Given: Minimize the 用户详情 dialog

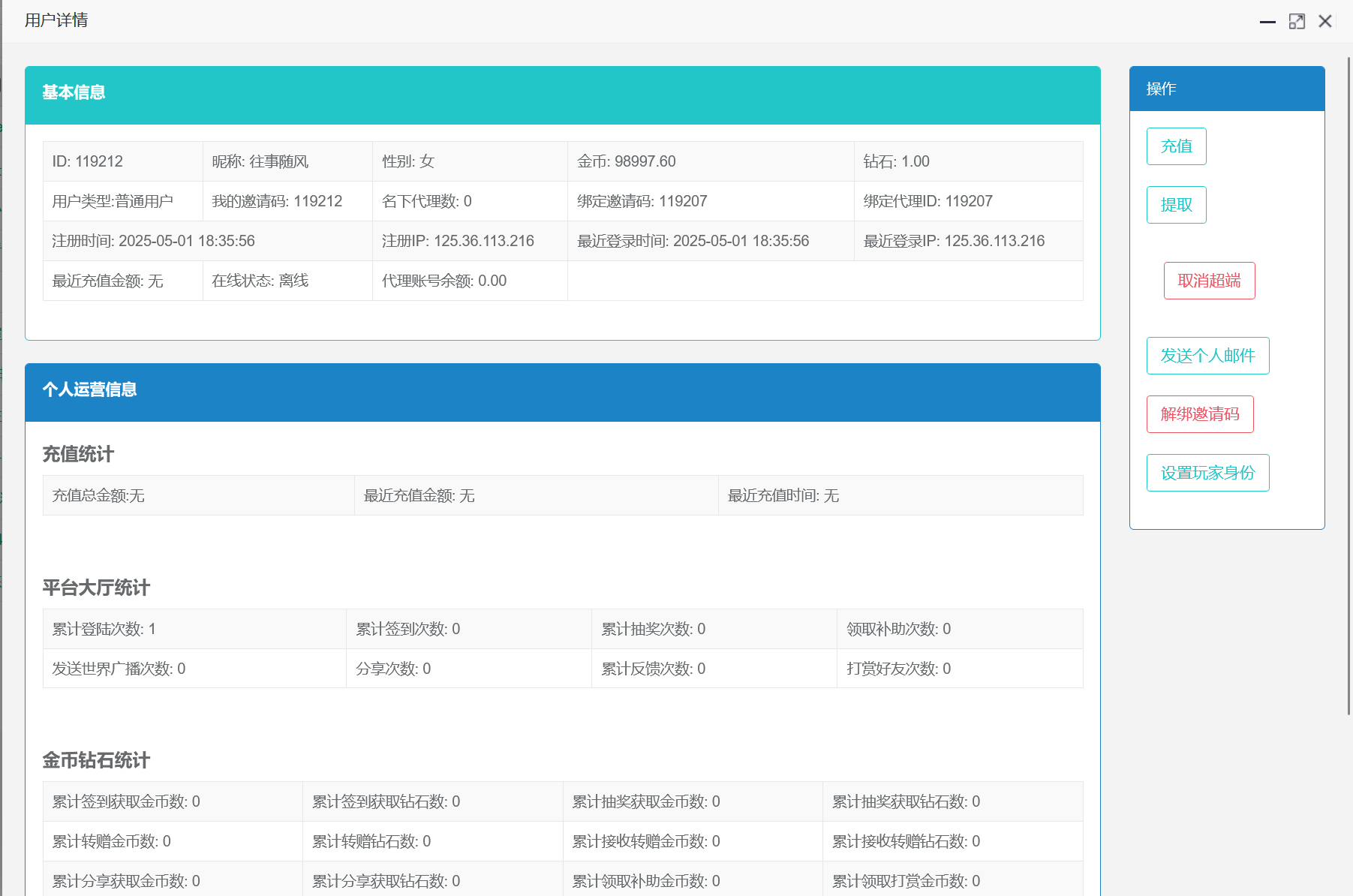Looking at the screenshot, I should click(1268, 21).
